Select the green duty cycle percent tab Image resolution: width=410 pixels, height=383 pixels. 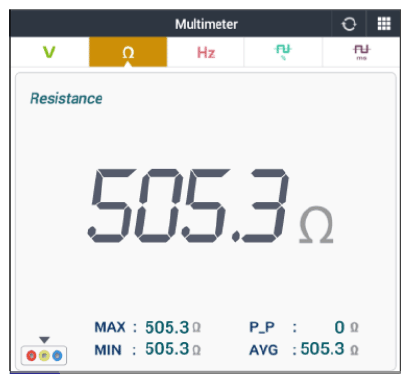283,52
